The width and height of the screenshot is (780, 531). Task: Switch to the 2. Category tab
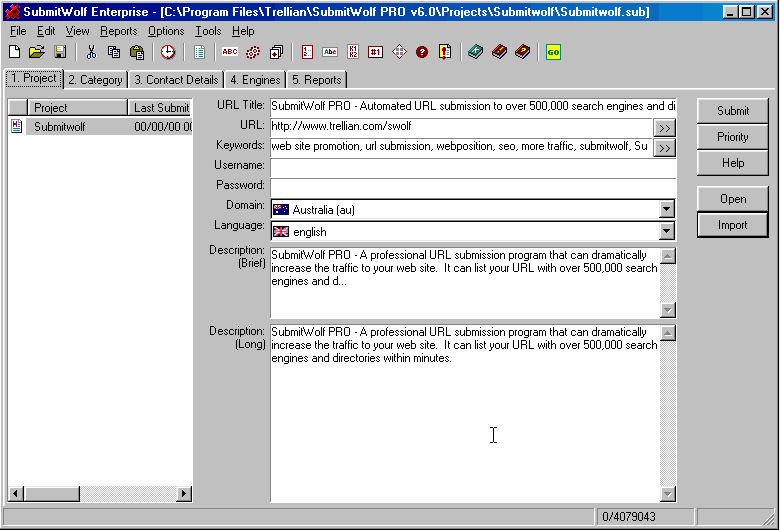(96, 80)
